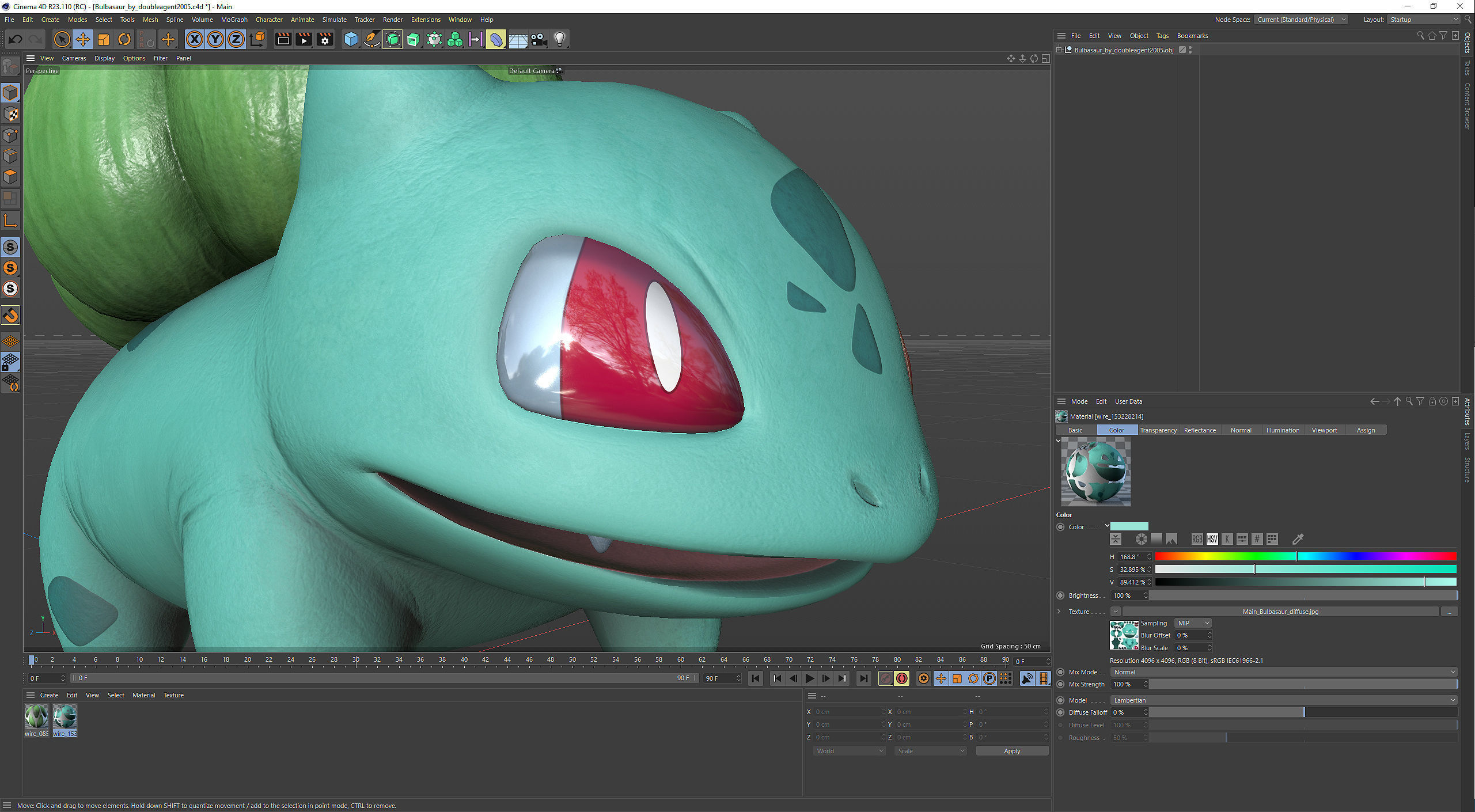The height and width of the screenshot is (812, 1475).
Task: Select Bulbasaur_by_doubleagent2005.obj in Object Manager
Action: [x=1123, y=50]
